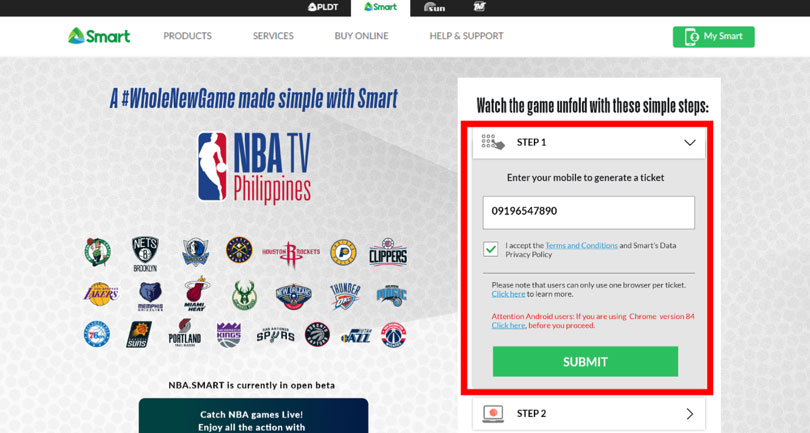This screenshot has height=433, width=810.
Task: Click the Smart logo in the navigation bar
Action: pyautogui.click(x=99, y=36)
